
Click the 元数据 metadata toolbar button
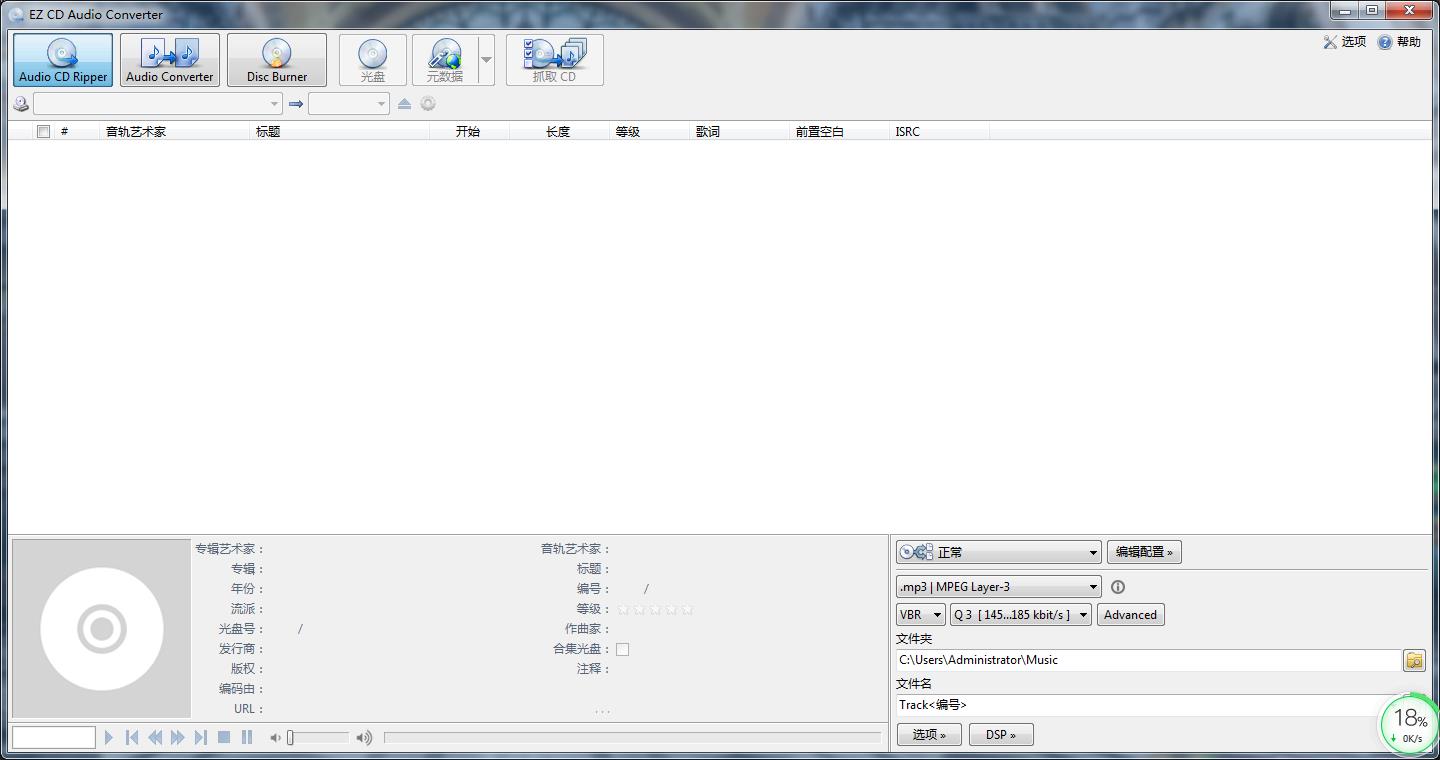[445, 60]
